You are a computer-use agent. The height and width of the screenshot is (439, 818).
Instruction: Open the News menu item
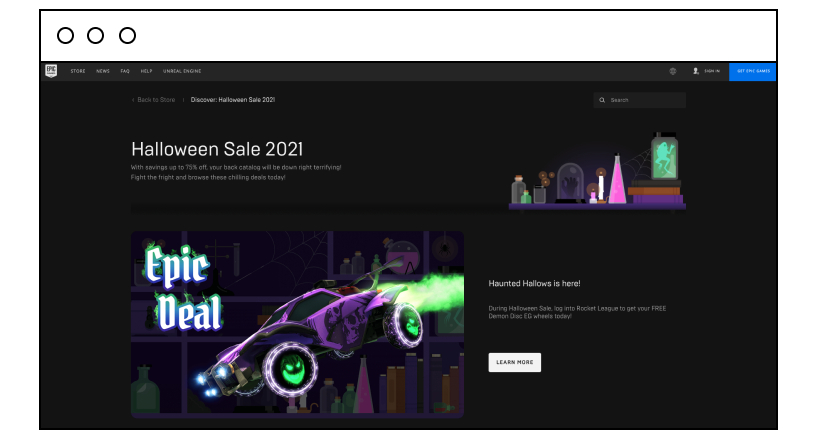point(103,71)
